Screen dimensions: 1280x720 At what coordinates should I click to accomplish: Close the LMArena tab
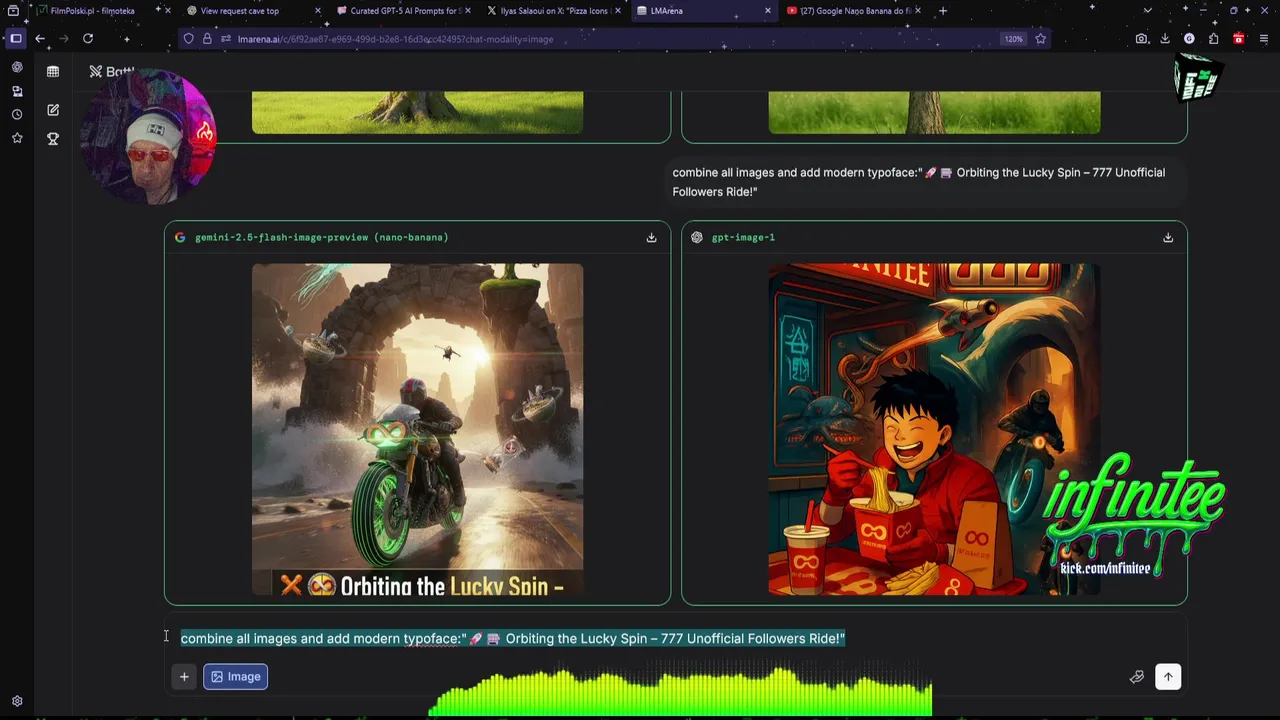tap(768, 11)
